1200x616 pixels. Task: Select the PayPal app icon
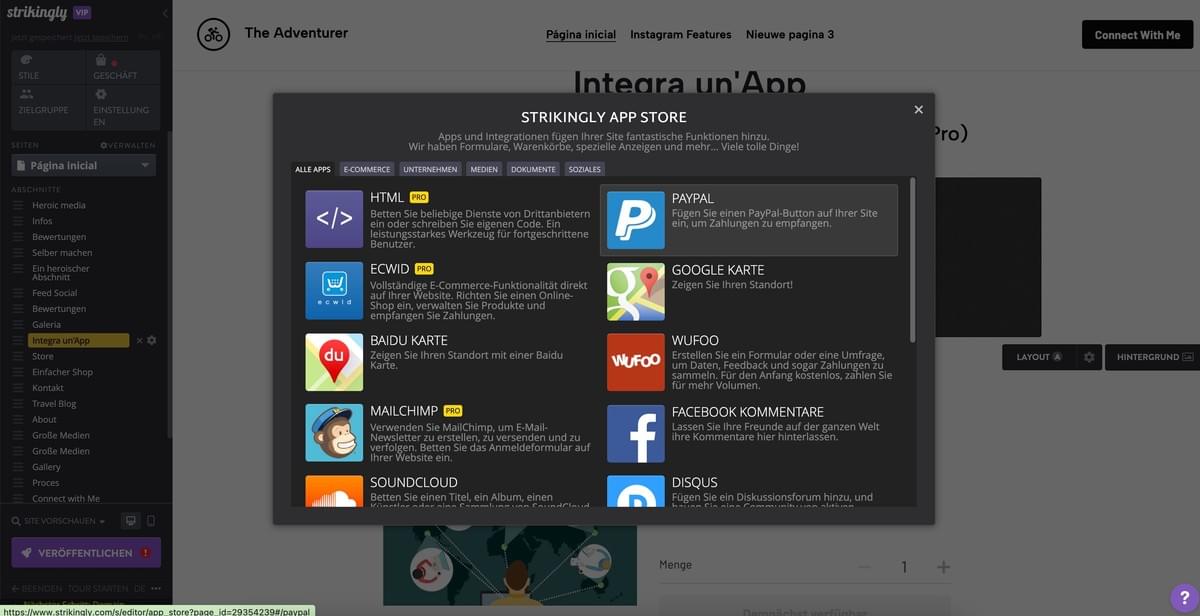(636, 220)
